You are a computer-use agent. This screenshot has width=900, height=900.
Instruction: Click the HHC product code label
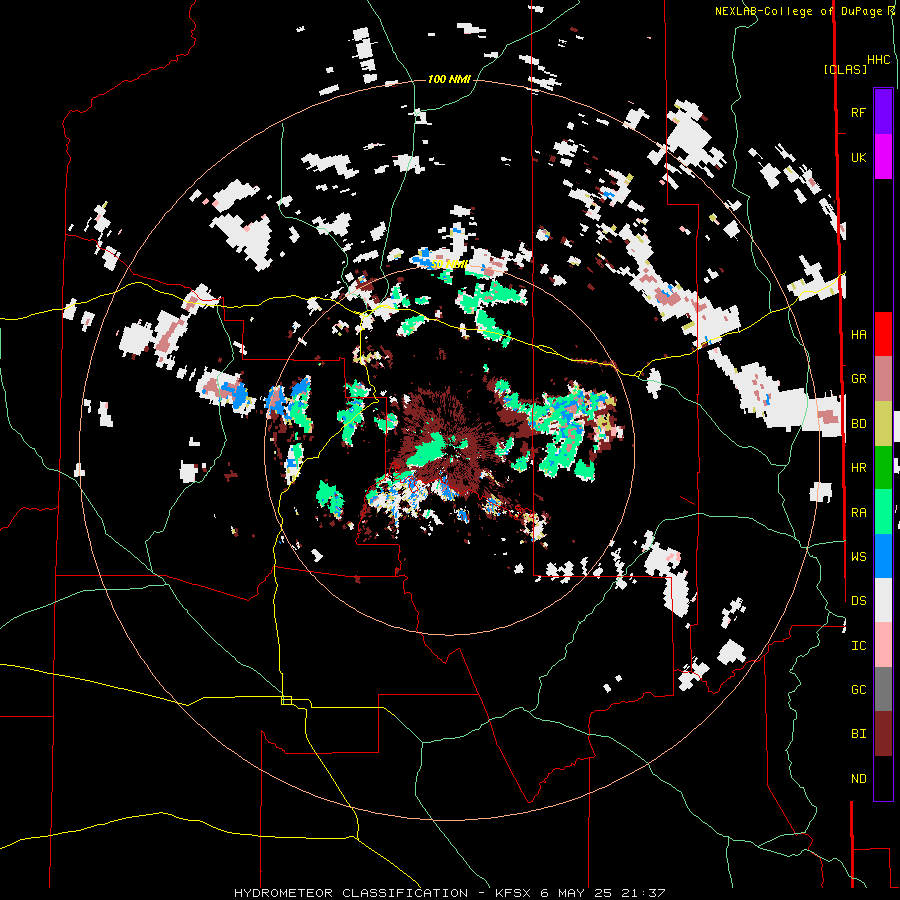coord(878,60)
